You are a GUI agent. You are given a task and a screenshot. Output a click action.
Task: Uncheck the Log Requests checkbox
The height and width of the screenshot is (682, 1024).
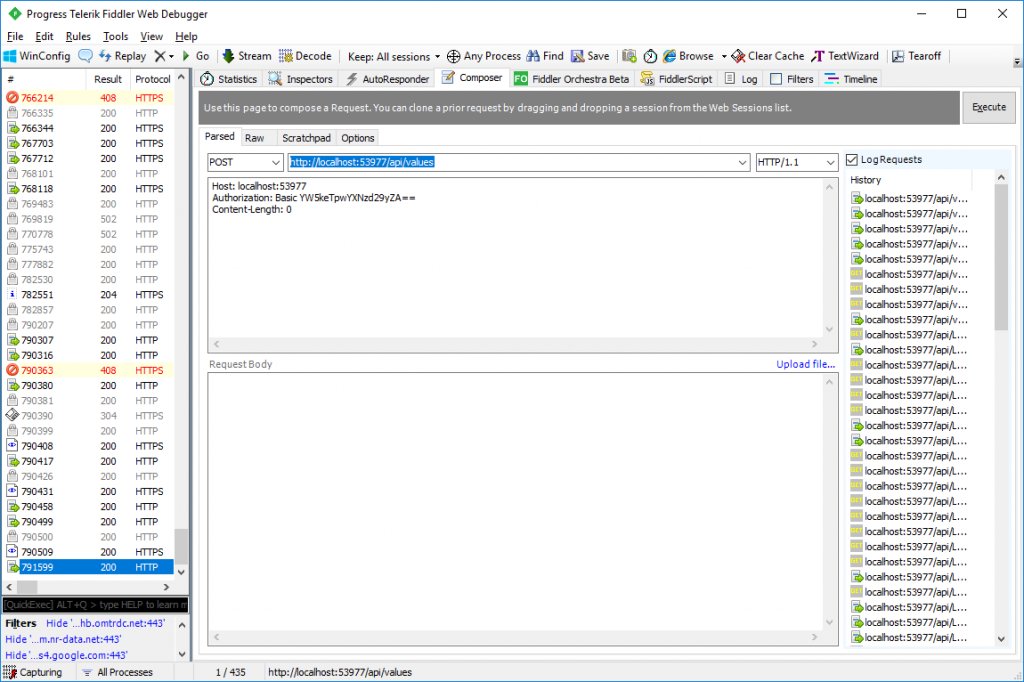point(852,159)
